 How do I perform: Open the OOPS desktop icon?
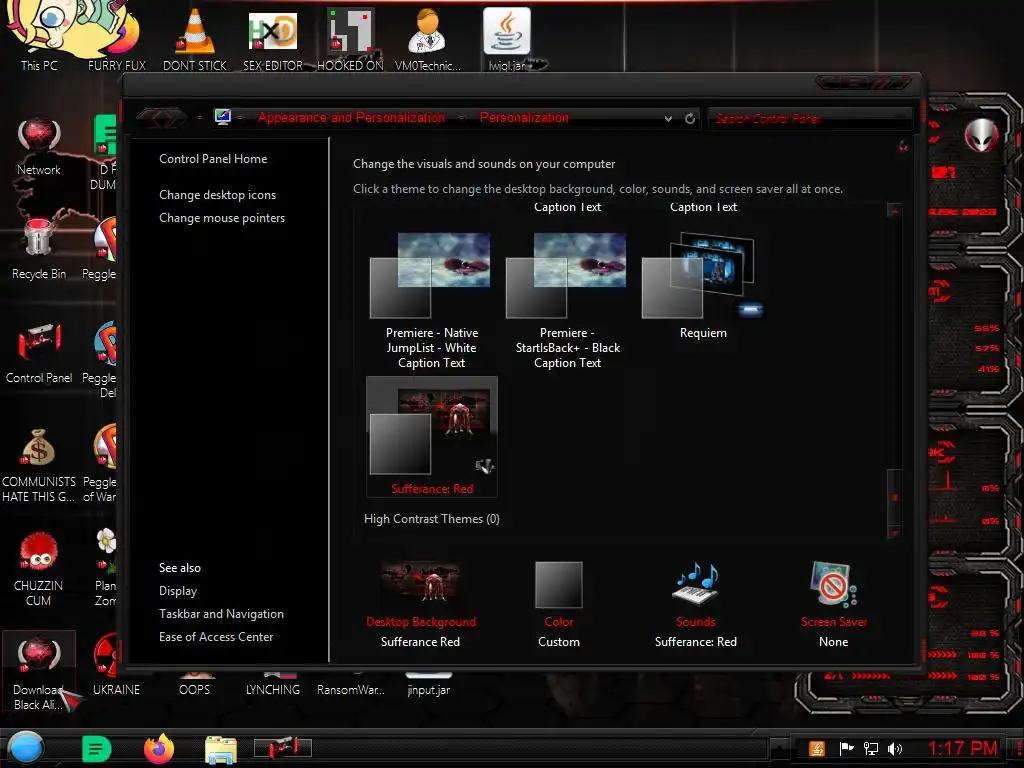(195, 683)
